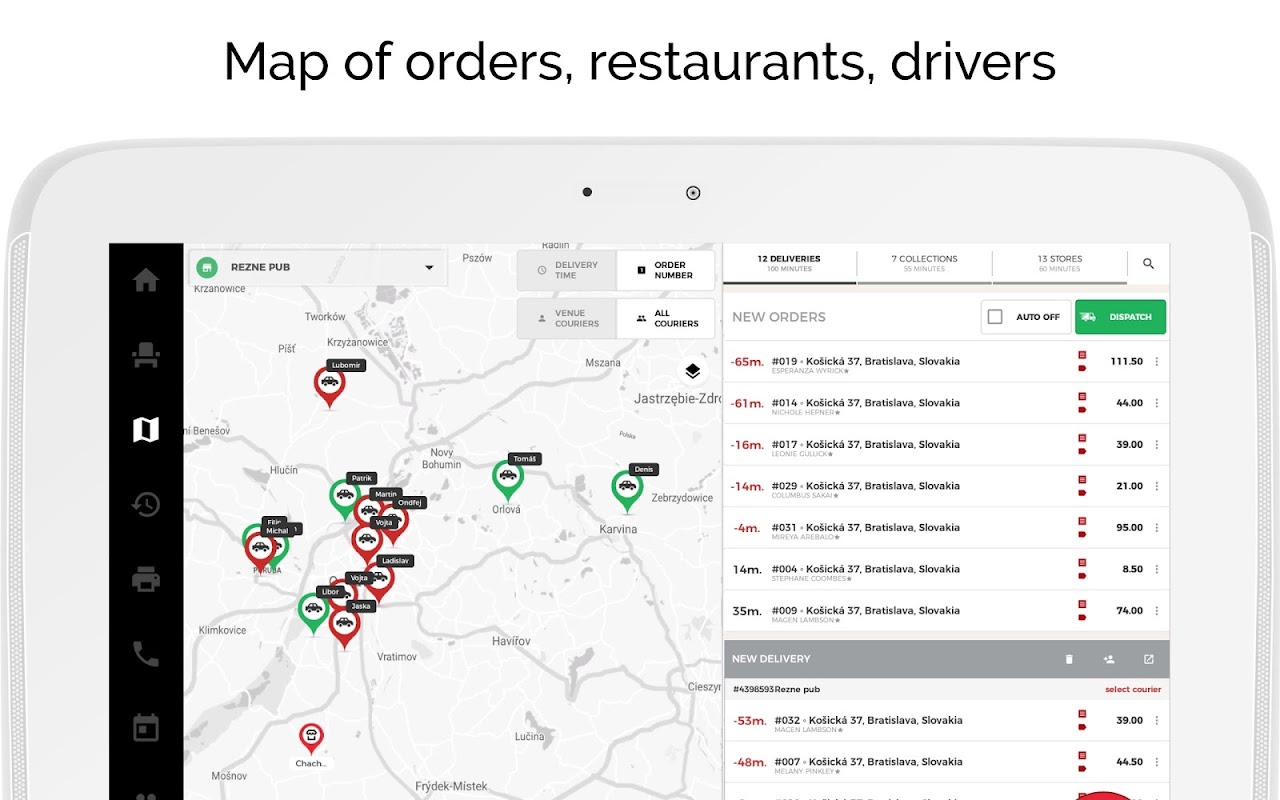This screenshot has height=800, width=1280.
Task: Select the Map view icon in sidebar
Action: point(146,430)
